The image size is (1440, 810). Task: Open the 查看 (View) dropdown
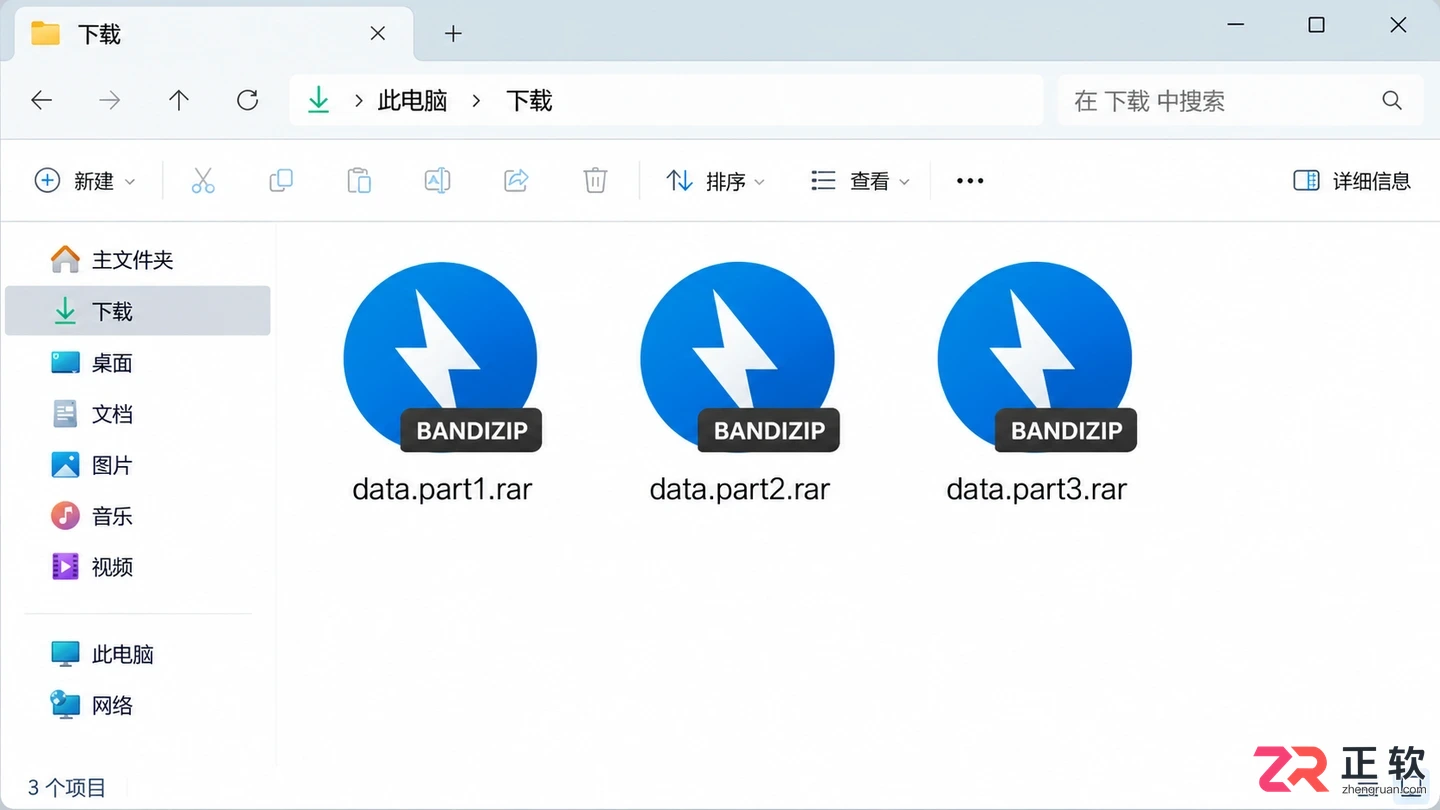[x=860, y=181]
